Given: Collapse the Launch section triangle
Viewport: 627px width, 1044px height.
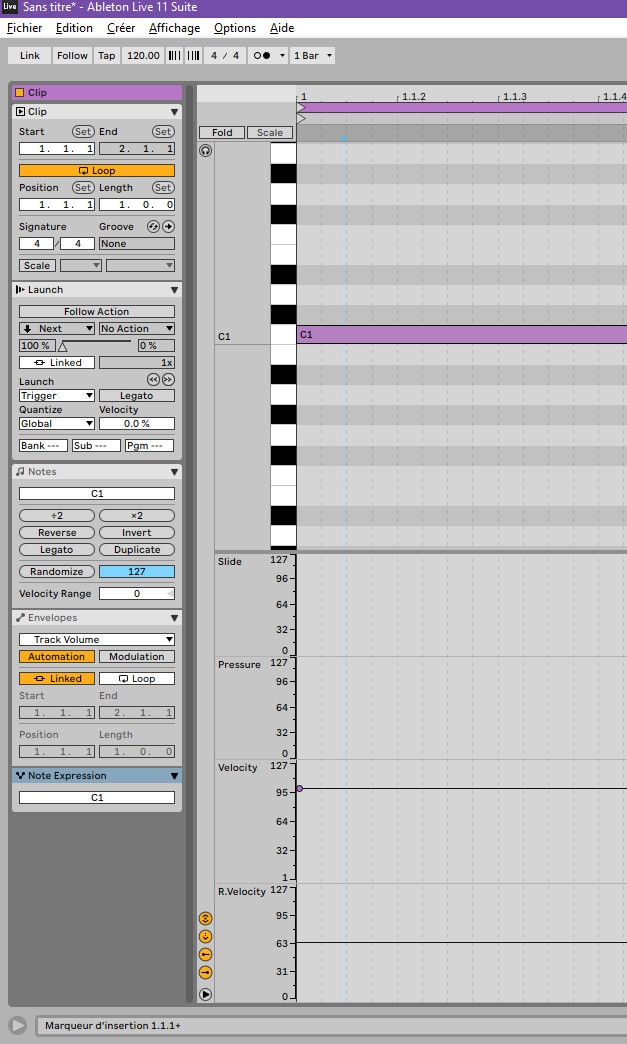Looking at the screenshot, I should [x=174, y=290].
